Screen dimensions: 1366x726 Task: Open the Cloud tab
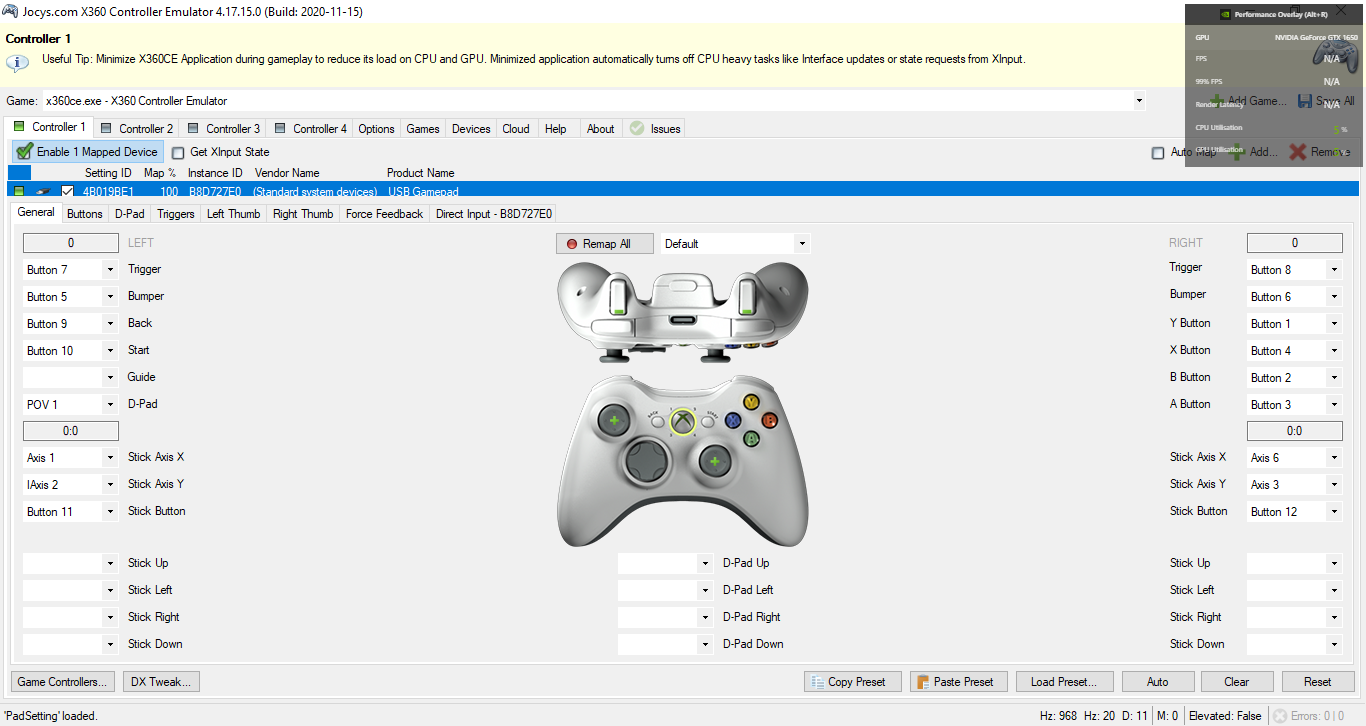tap(516, 128)
